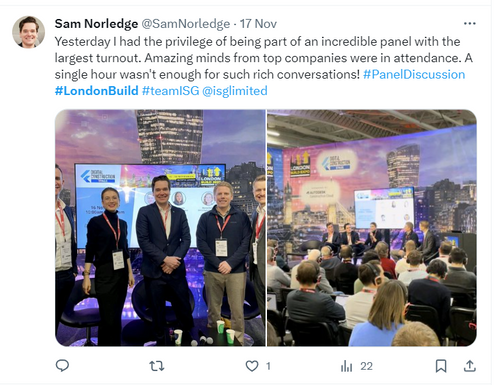Visit the @isglimited mention

coord(235,91)
